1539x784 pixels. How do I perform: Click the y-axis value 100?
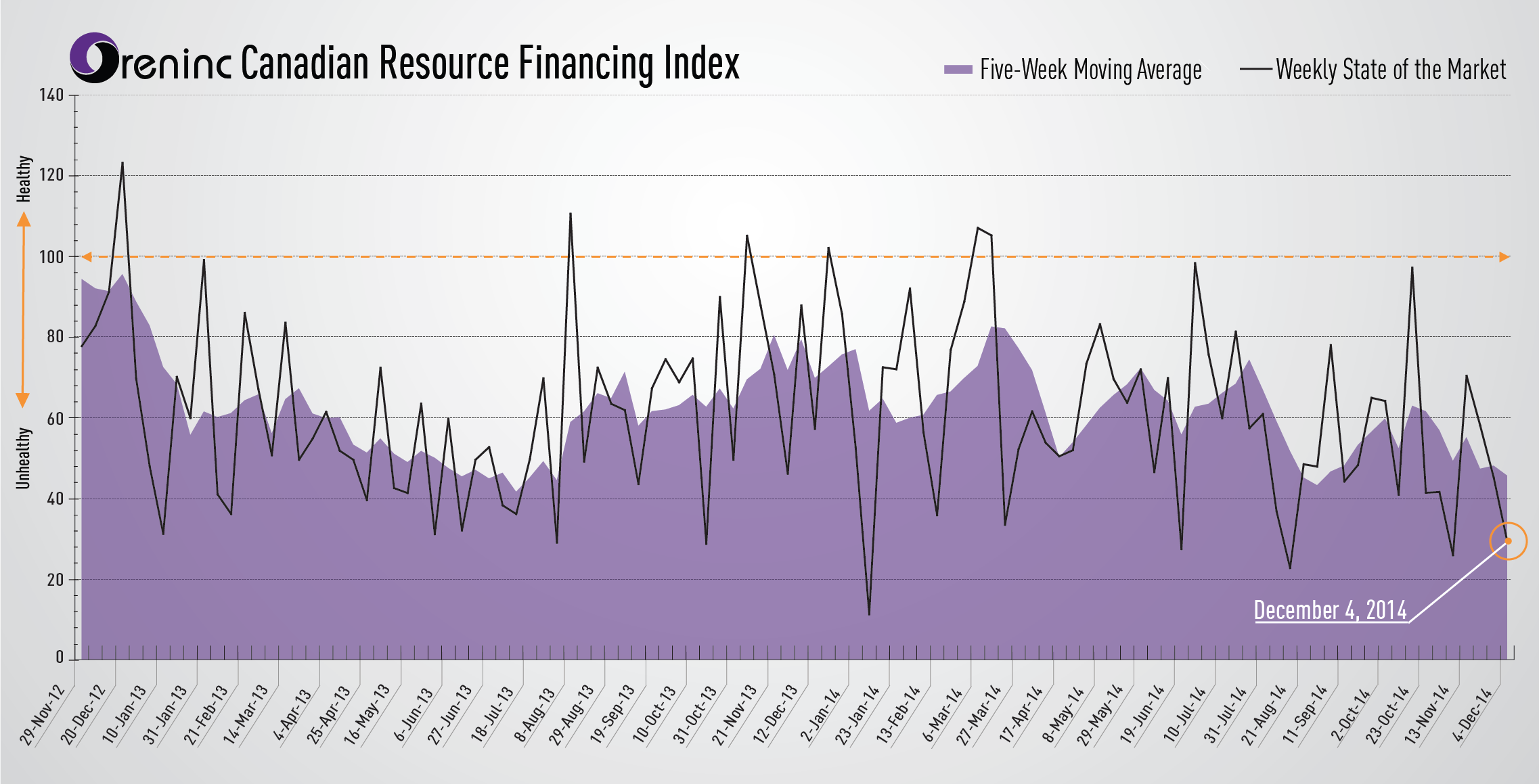click(51, 257)
